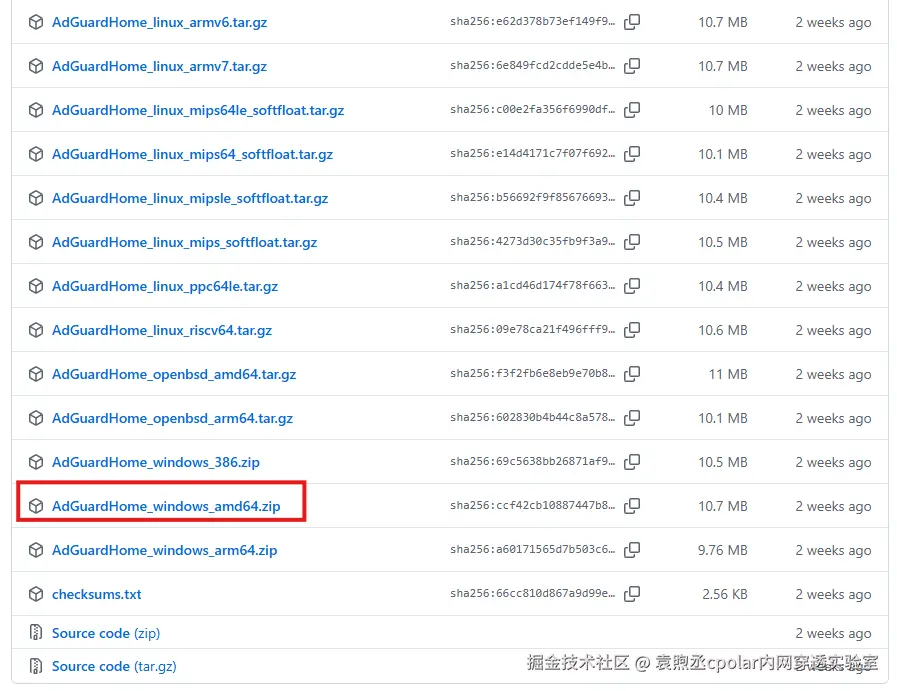Click file-zip icon beside Source code (zip)

click(36, 633)
